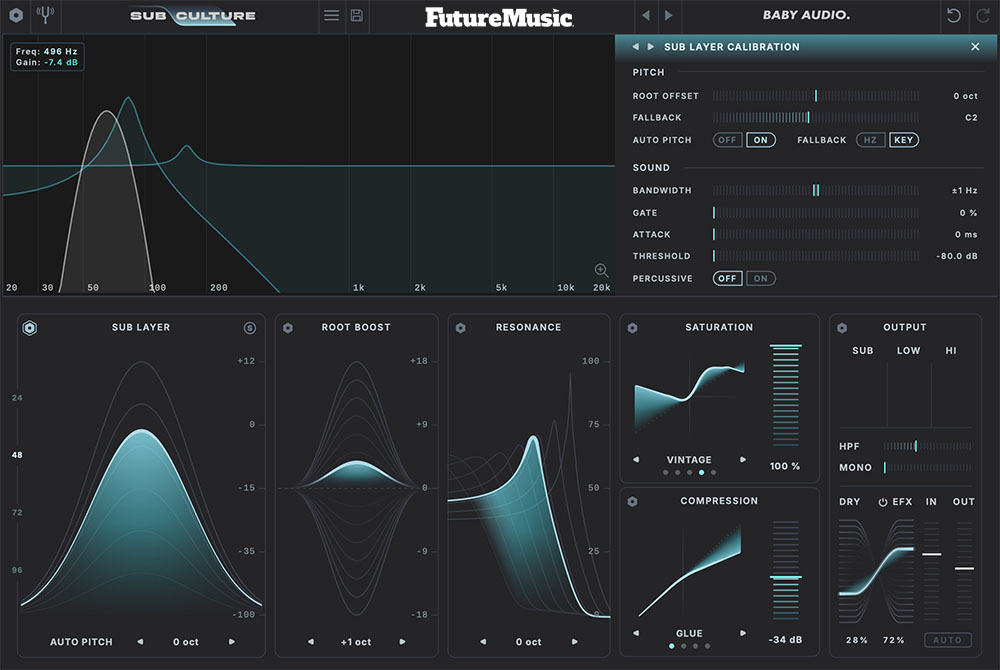Toggle the Output module hexagon
This screenshot has width=1000, height=670.
coord(842,328)
